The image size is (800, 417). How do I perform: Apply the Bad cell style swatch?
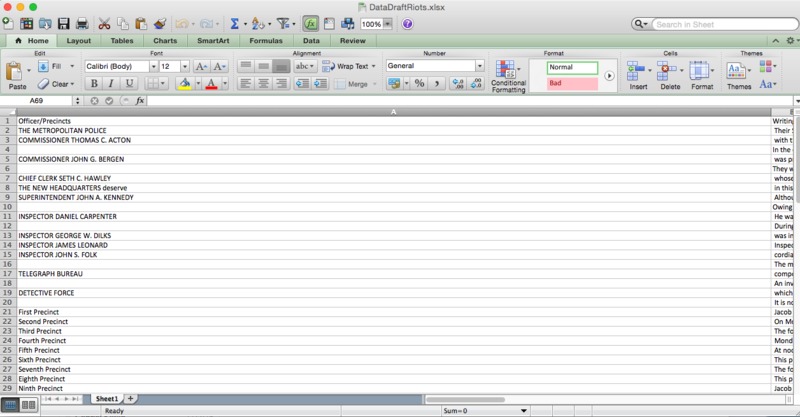pyautogui.click(x=572, y=83)
